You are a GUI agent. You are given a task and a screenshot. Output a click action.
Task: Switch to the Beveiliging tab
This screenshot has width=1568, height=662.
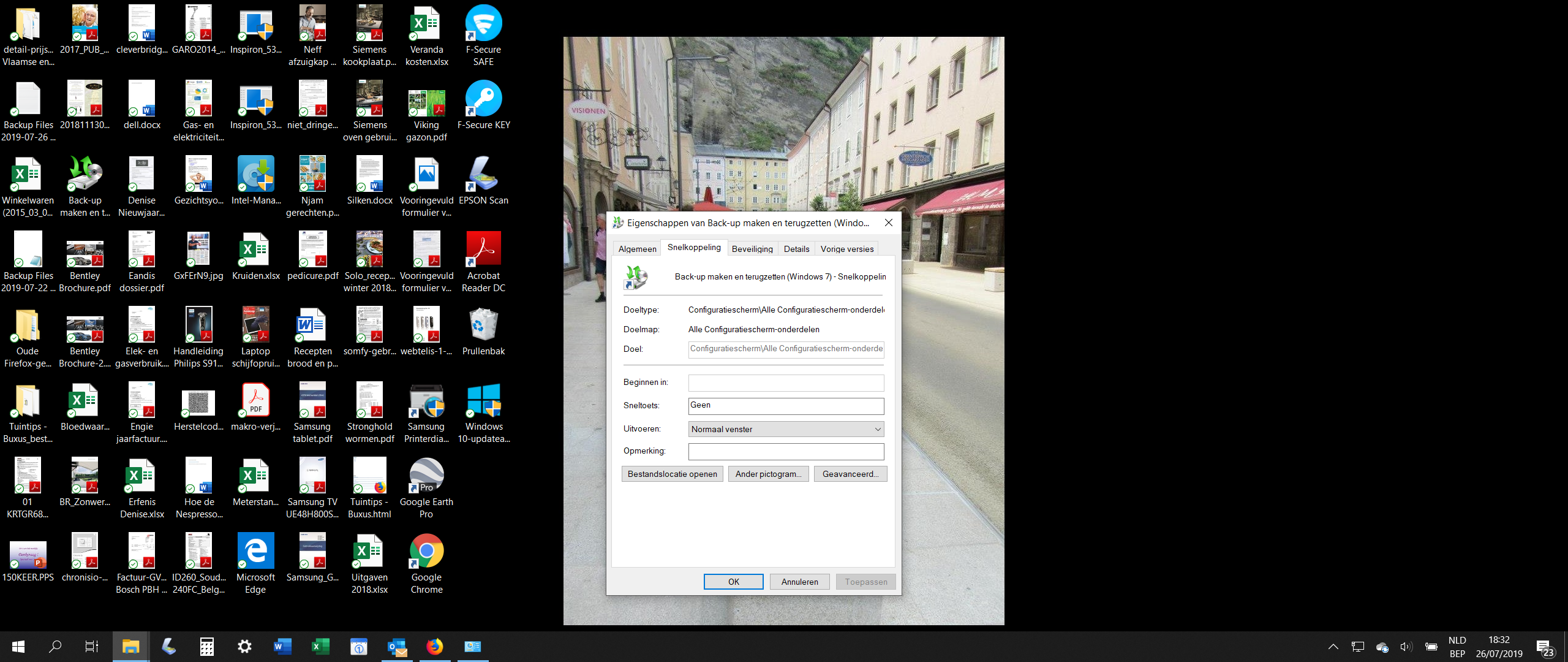coord(752,249)
